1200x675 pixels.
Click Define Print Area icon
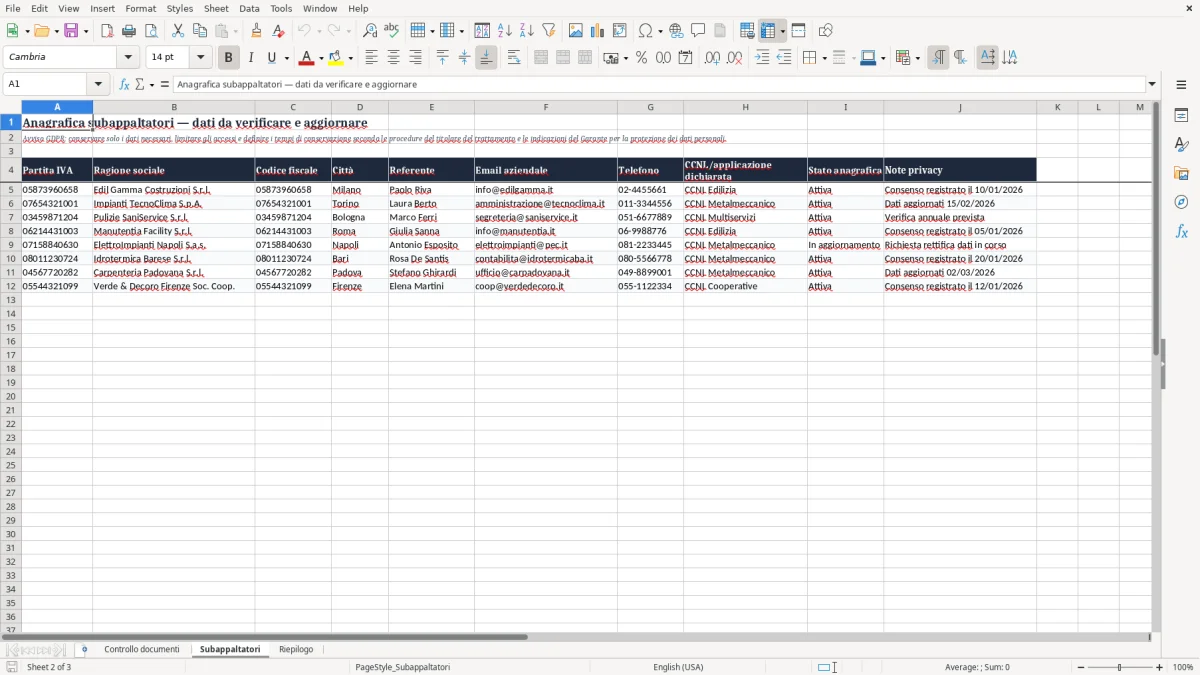coord(747,31)
